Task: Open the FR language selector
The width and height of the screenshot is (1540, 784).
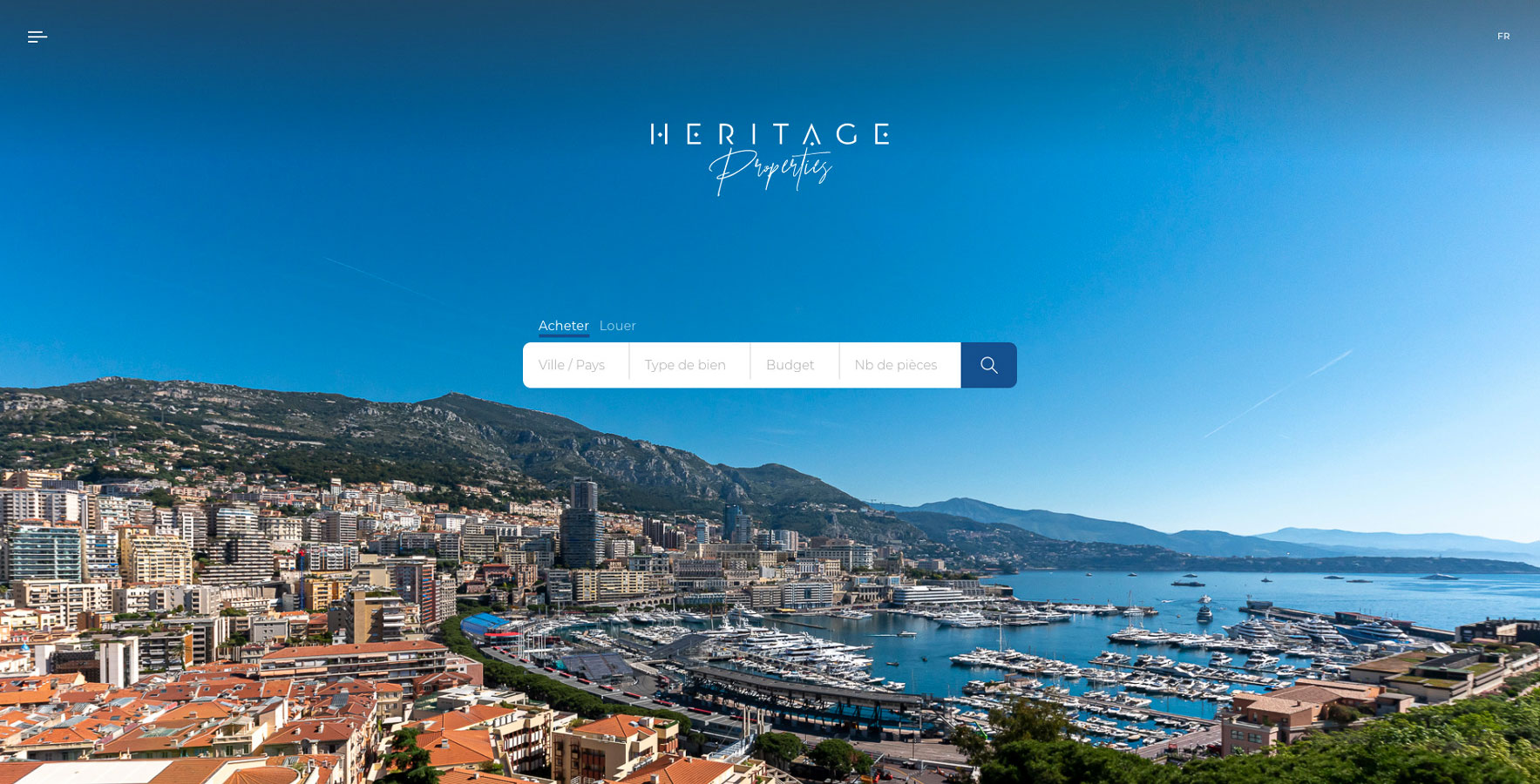Action: [x=1503, y=37]
